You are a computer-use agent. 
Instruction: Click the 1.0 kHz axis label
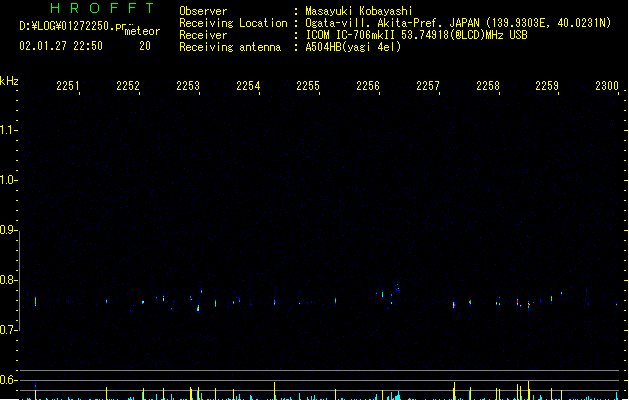pyautogui.click(x=7, y=180)
